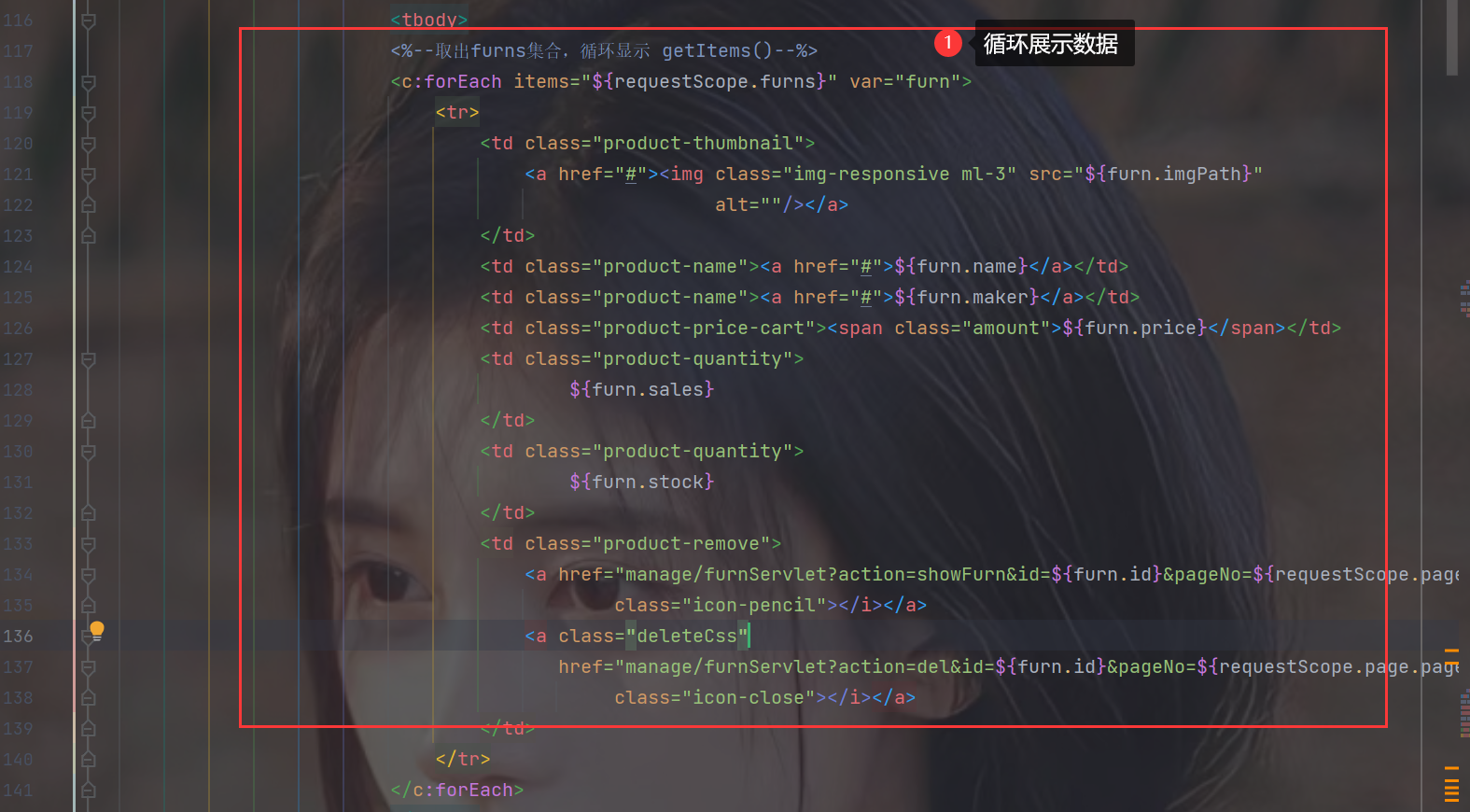This screenshot has height=812, width=1470.
Task: Click line number 126 in gutter
Action: point(19,329)
